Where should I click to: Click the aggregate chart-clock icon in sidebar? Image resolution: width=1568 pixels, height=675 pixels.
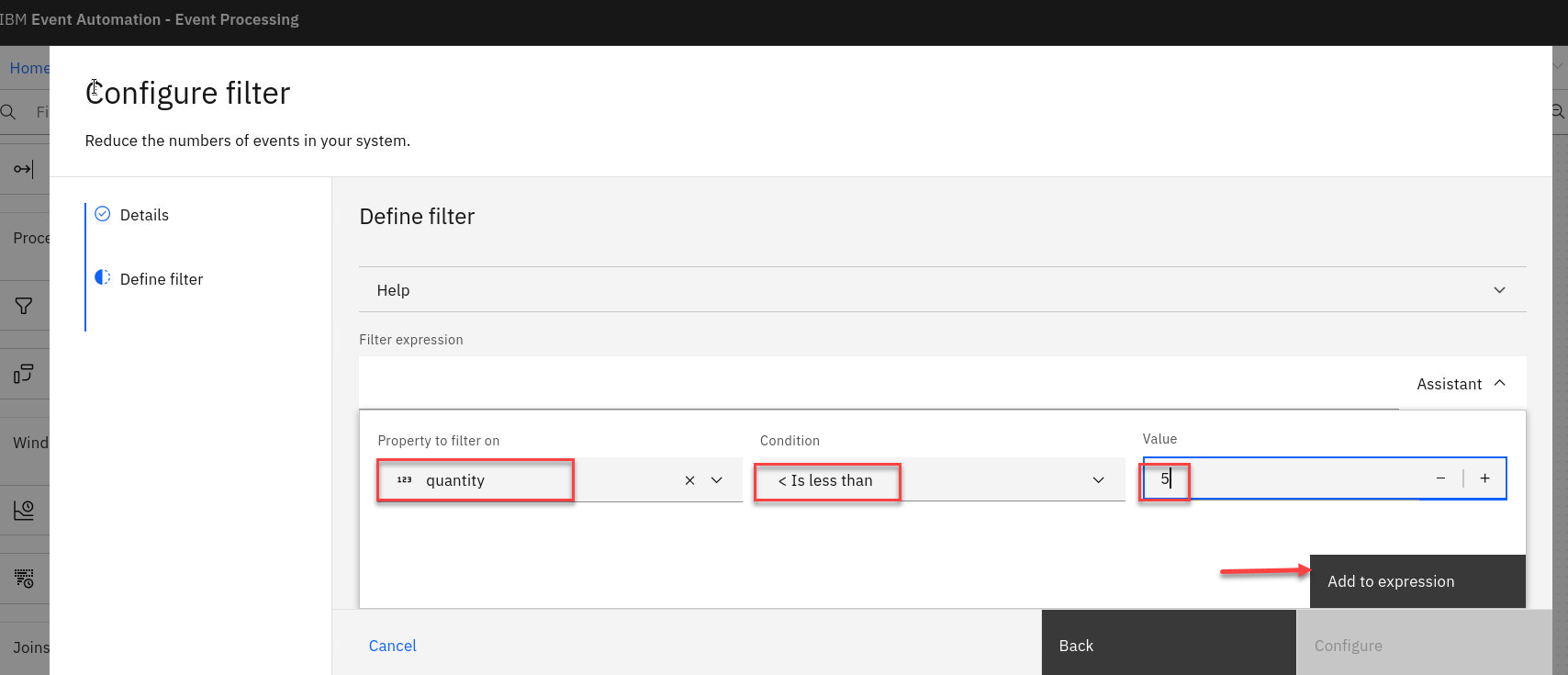point(24,511)
